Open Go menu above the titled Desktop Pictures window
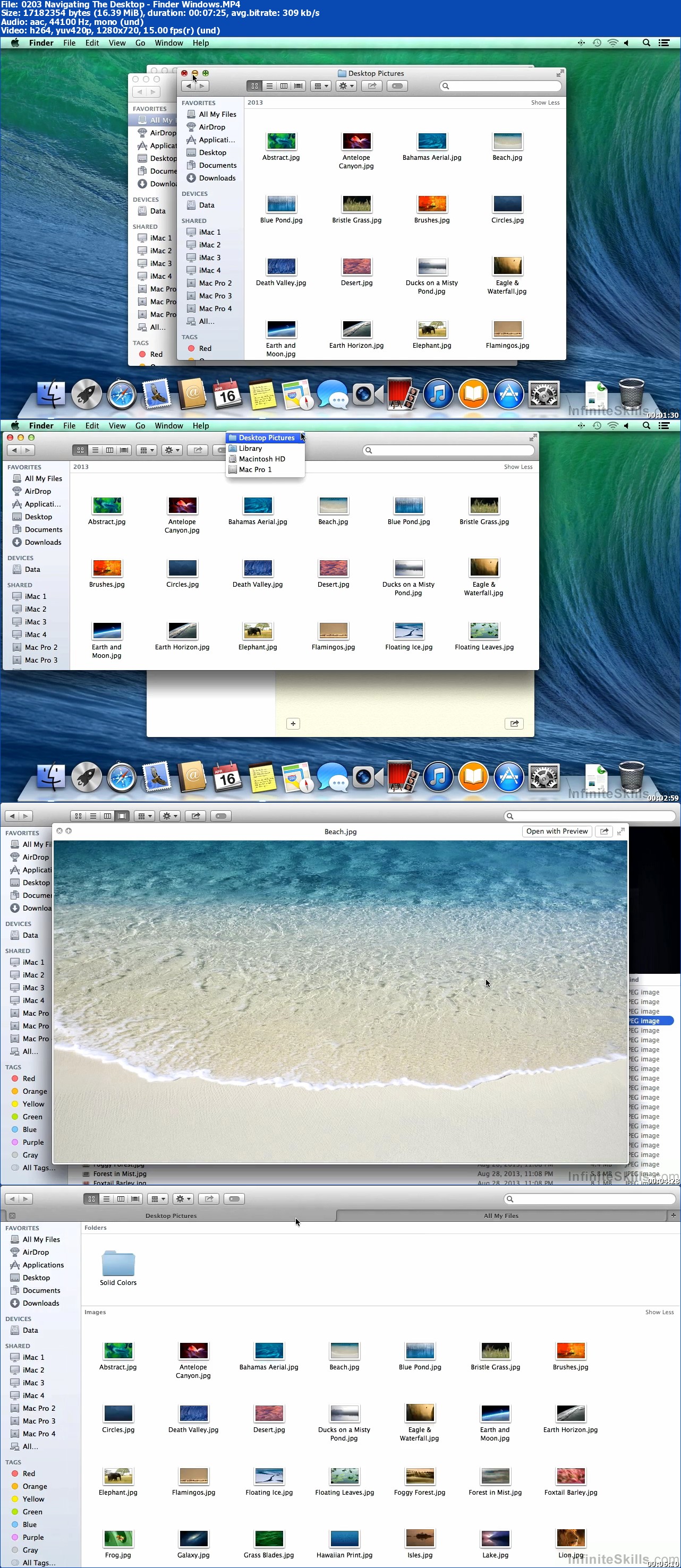681x1568 pixels. tap(140, 42)
